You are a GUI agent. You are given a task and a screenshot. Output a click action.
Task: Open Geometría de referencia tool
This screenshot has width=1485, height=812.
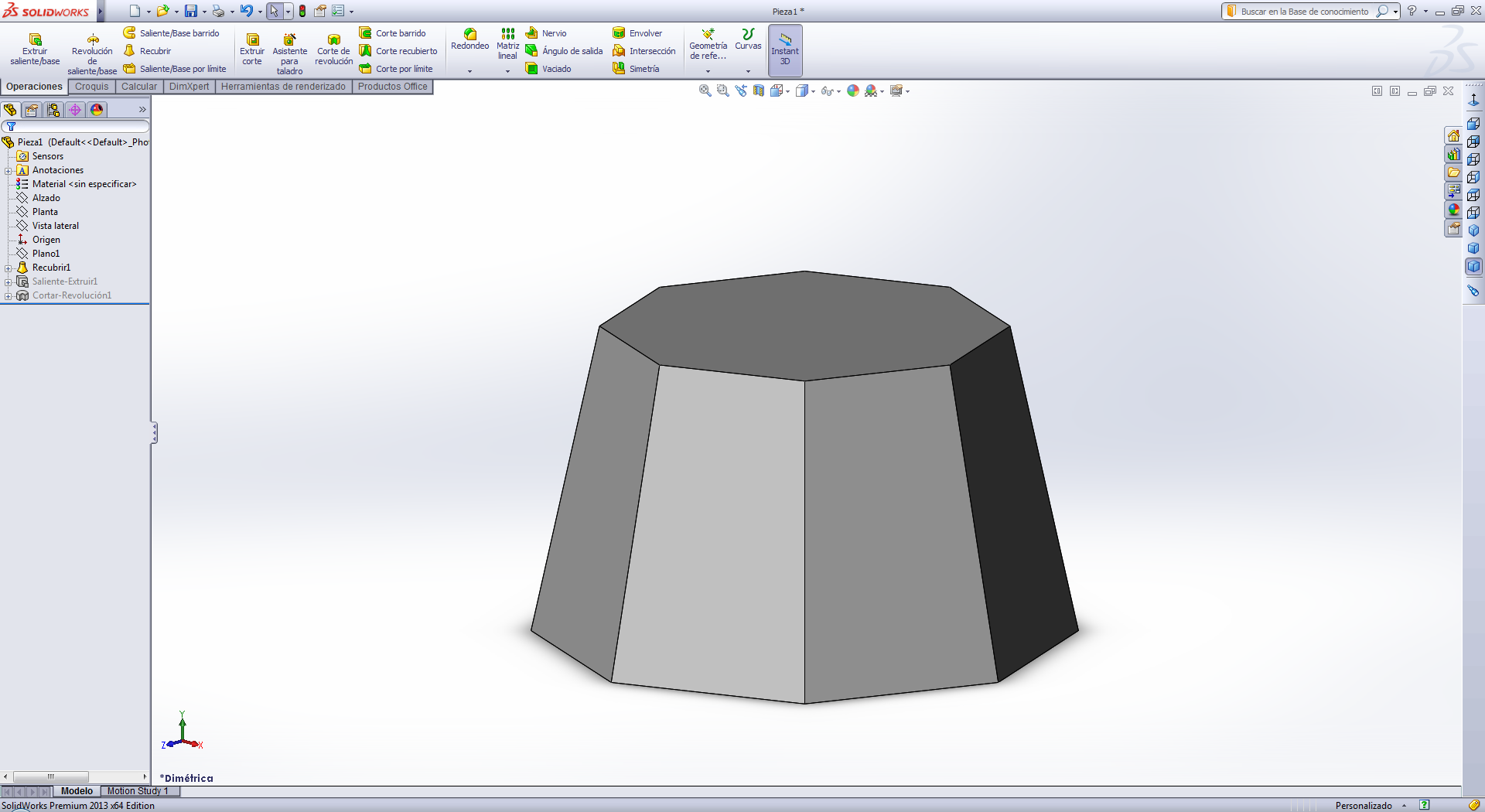(708, 44)
